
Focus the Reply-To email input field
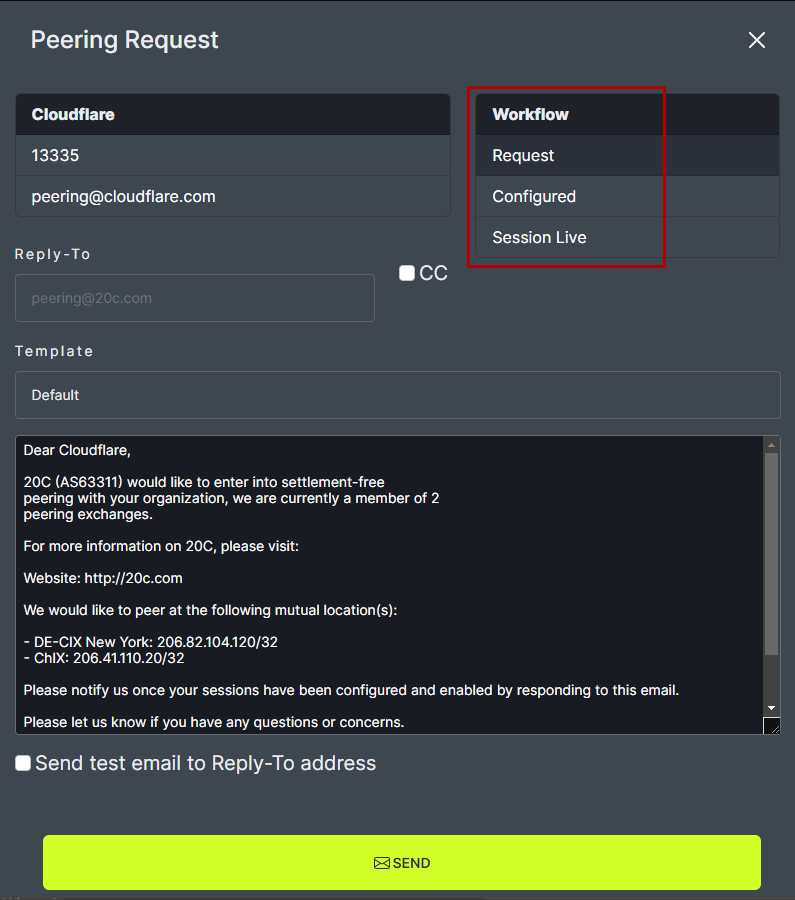pyautogui.click(x=195, y=298)
